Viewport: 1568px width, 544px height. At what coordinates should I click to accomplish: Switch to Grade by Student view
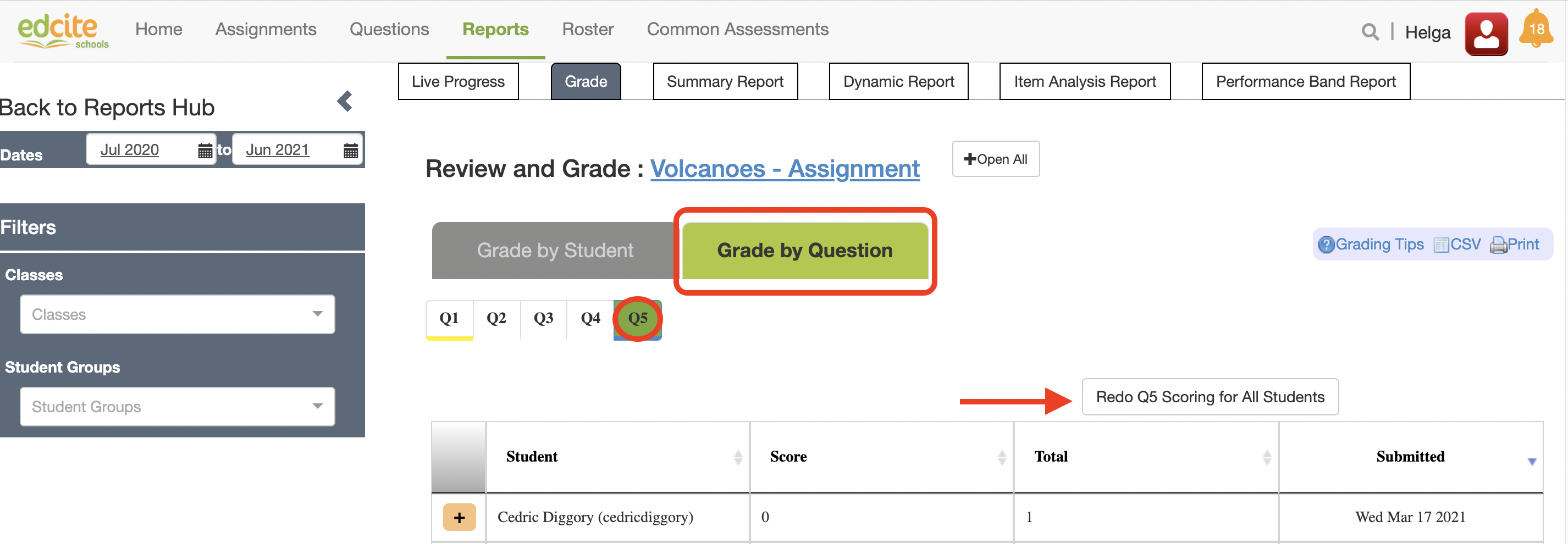point(555,250)
